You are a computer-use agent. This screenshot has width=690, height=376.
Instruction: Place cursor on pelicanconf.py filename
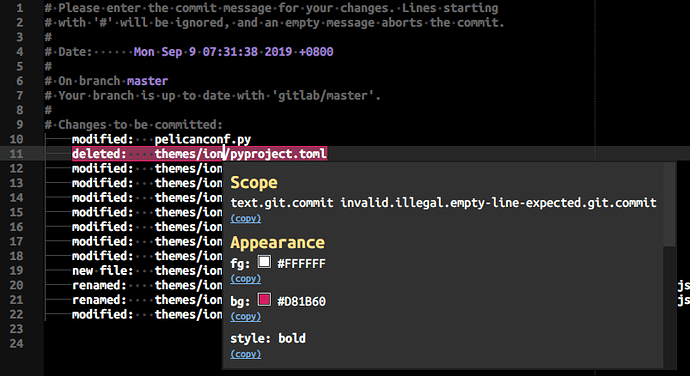(x=202, y=140)
